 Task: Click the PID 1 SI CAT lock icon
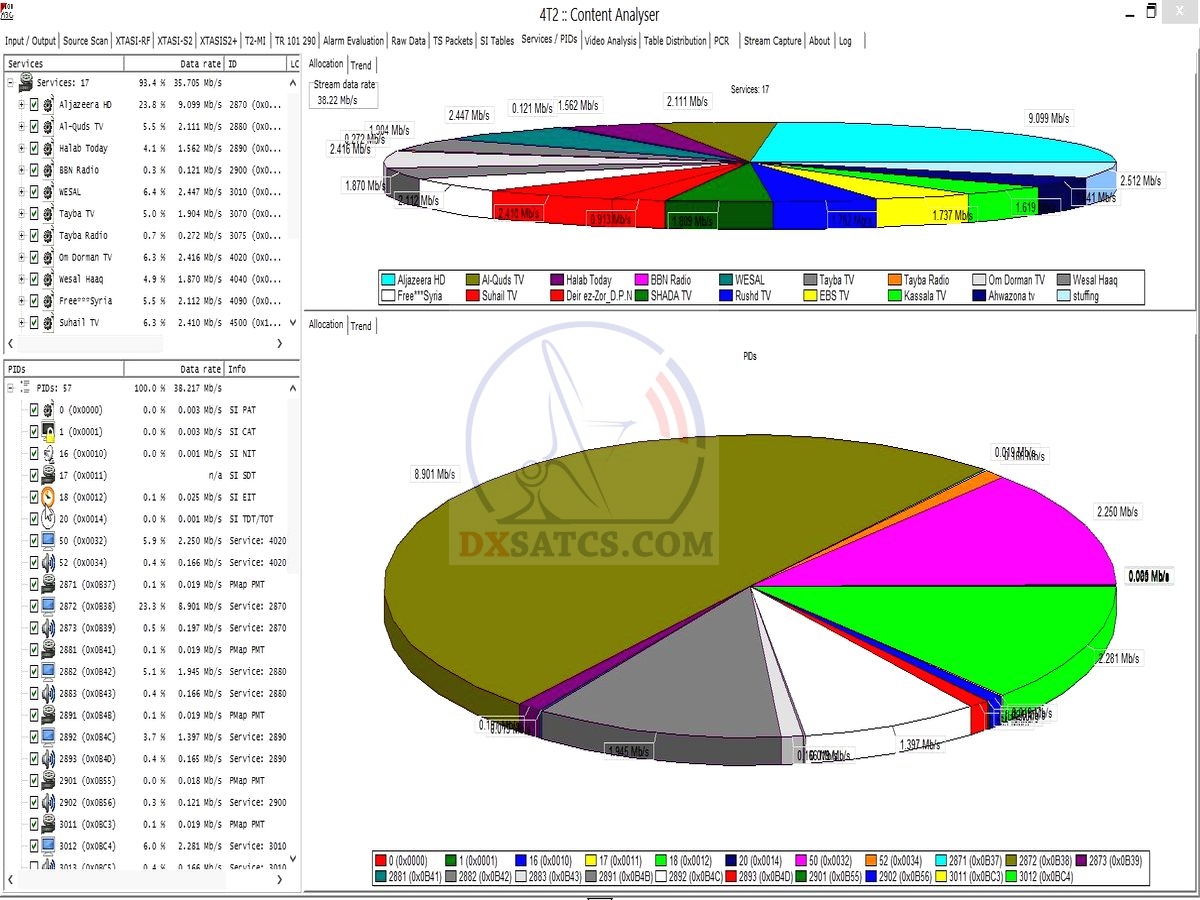49,432
